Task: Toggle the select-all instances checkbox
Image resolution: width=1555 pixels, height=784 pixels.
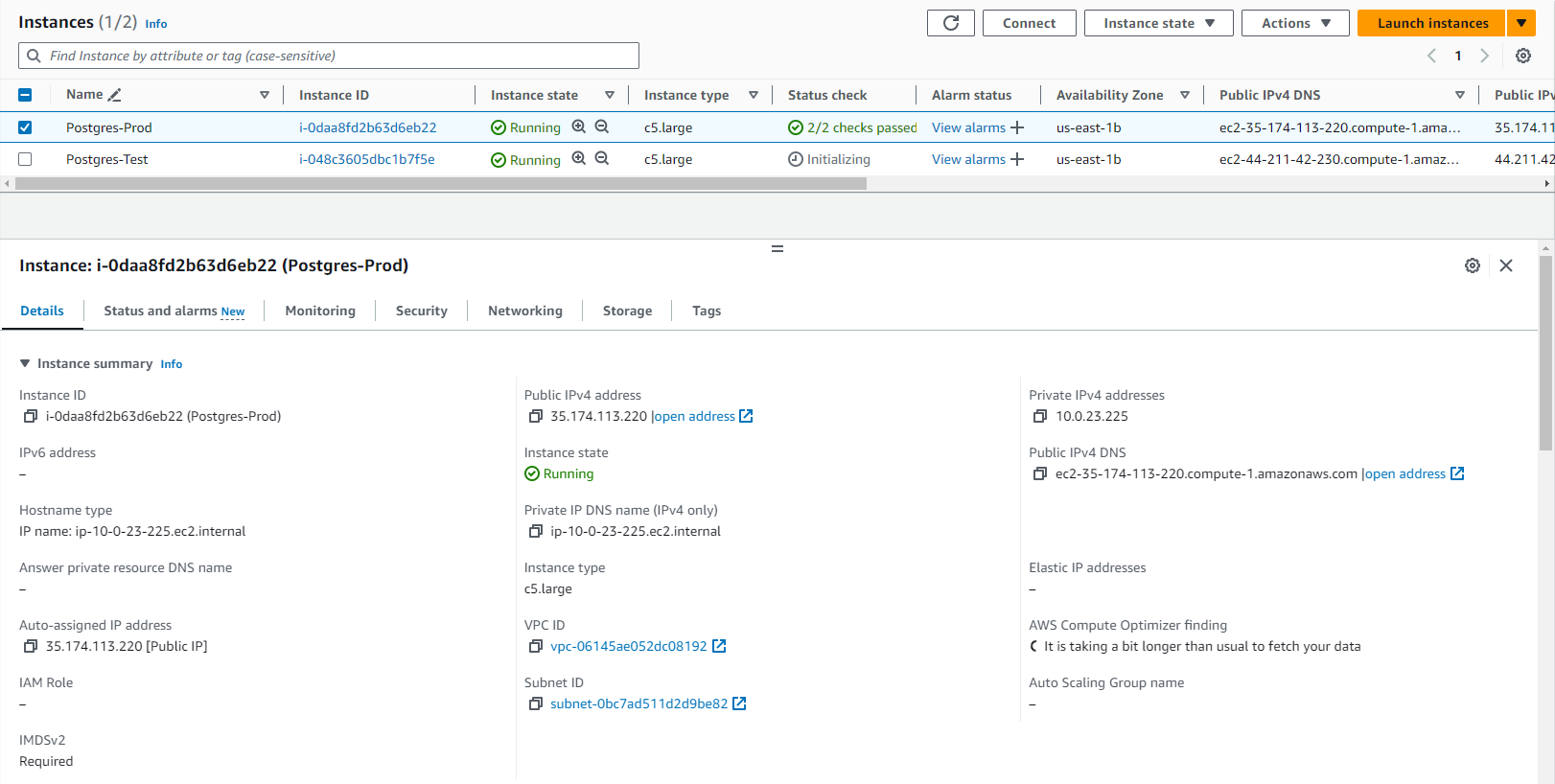Action: pos(25,95)
